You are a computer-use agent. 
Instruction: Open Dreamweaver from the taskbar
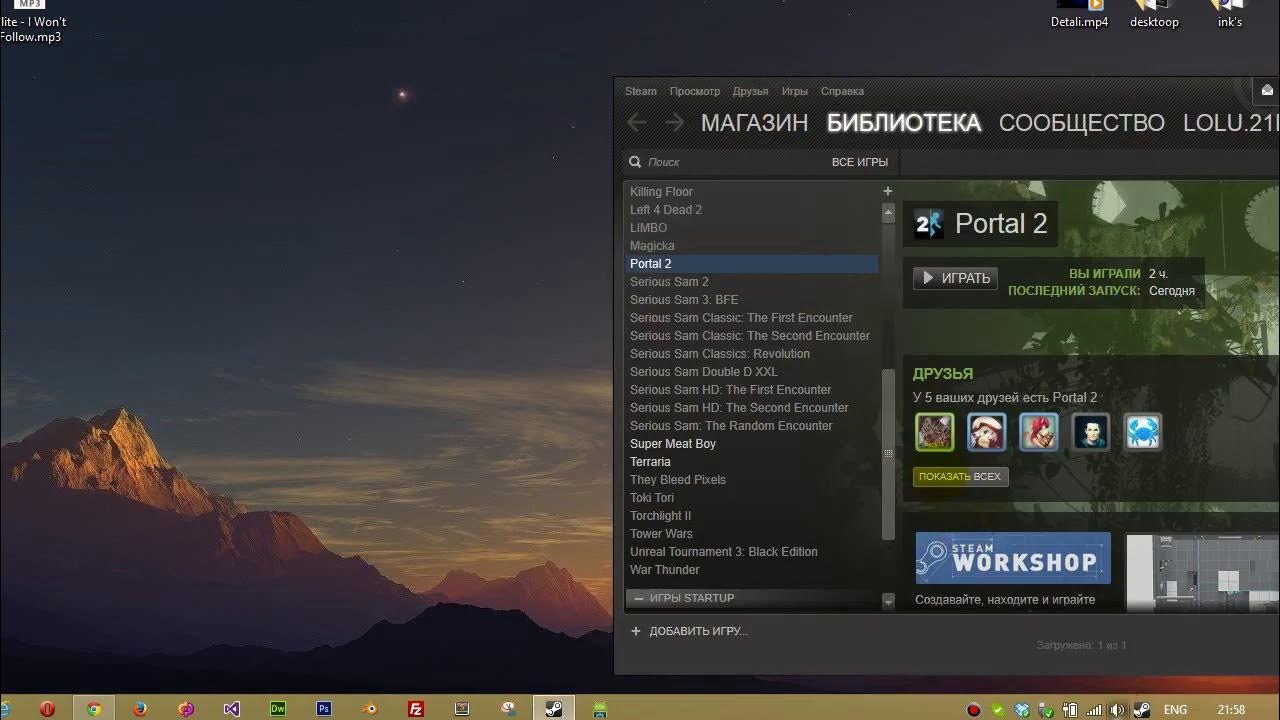coord(278,709)
